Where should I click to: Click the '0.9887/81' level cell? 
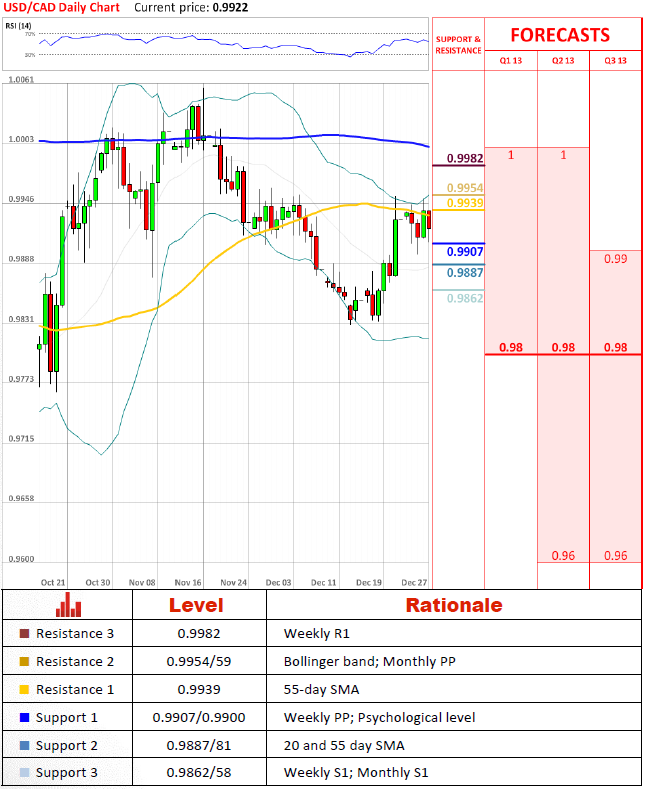pos(199,745)
